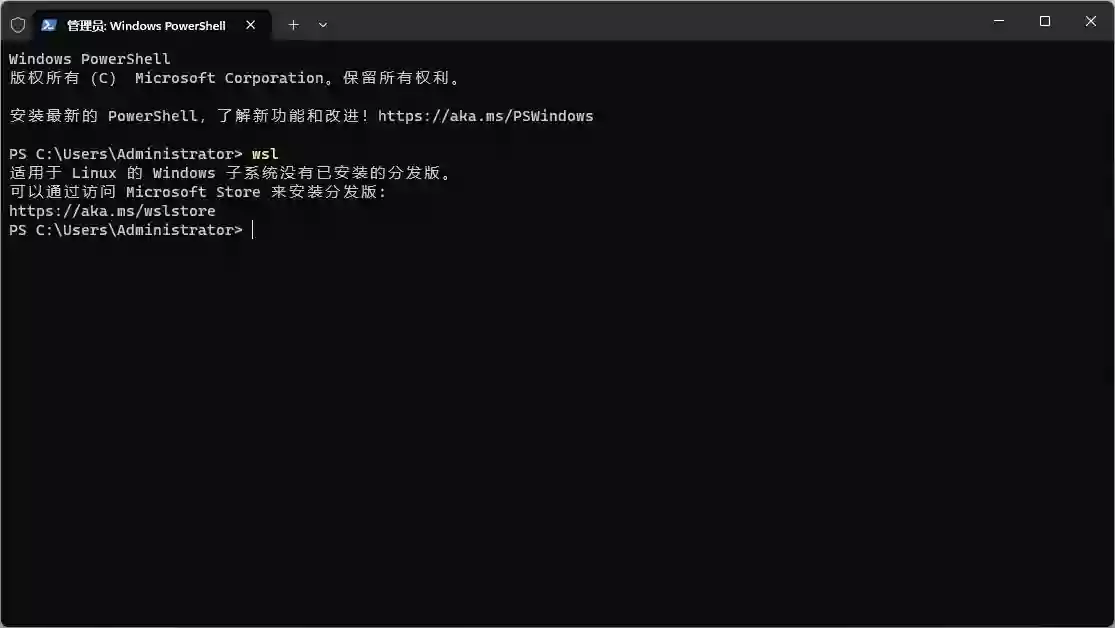1115x628 pixels.
Task: Click the Microsoft Store text in output
Action: click(193, 192)
